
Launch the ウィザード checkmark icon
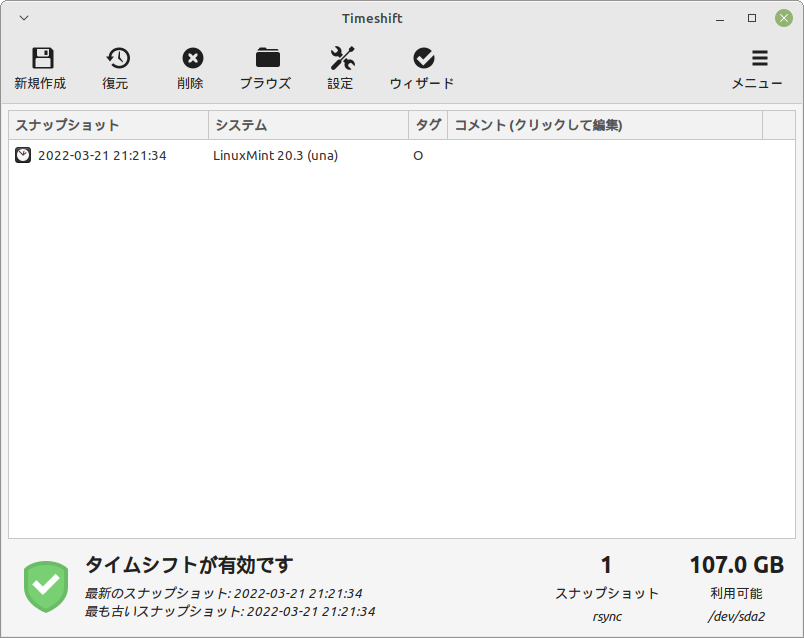(x=424, y=58)
